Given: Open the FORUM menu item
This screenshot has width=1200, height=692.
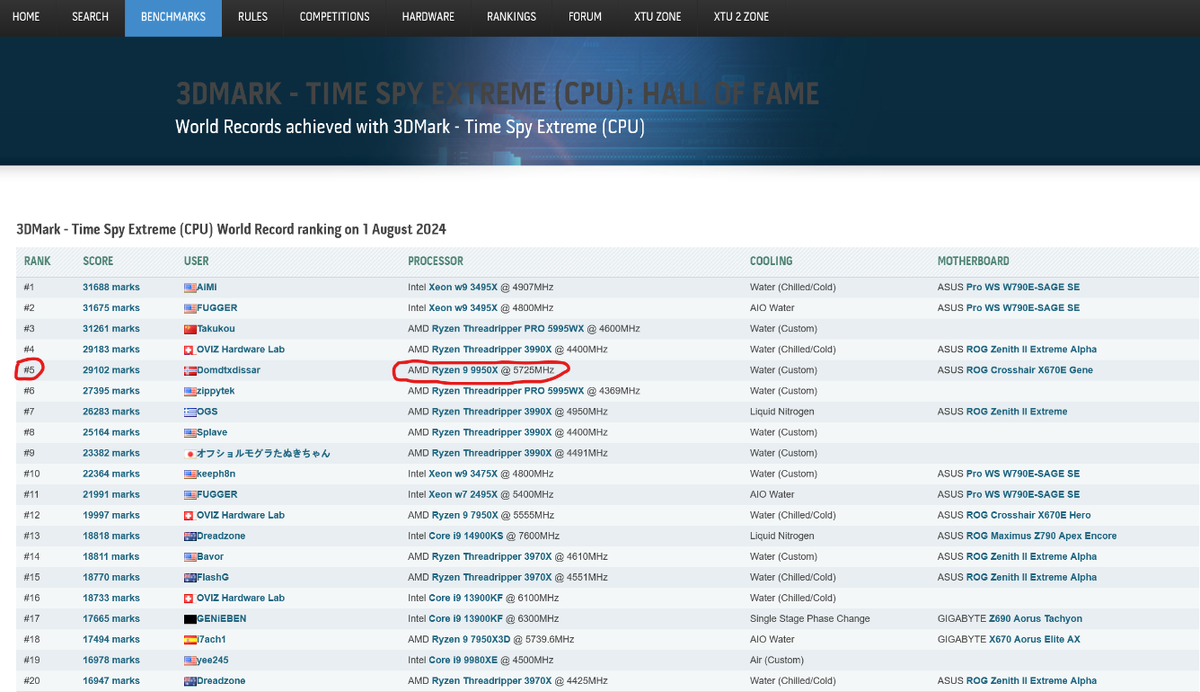Looking at the screenshot, I should click(585, 17).
